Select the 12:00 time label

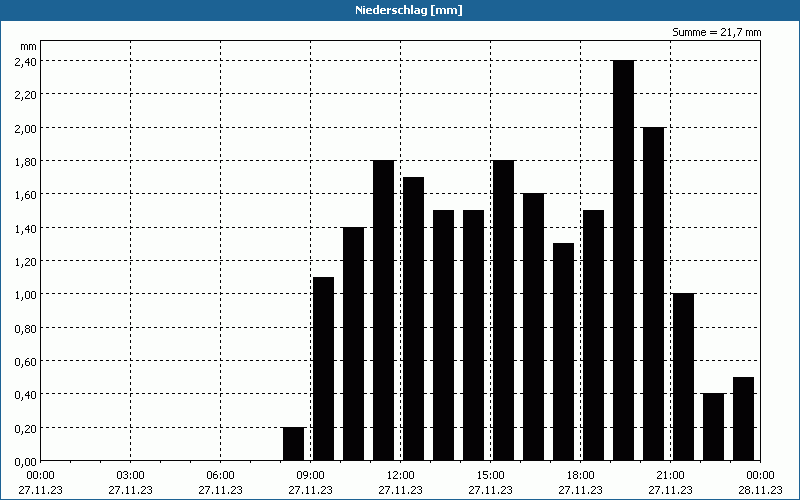click(401, 476)
